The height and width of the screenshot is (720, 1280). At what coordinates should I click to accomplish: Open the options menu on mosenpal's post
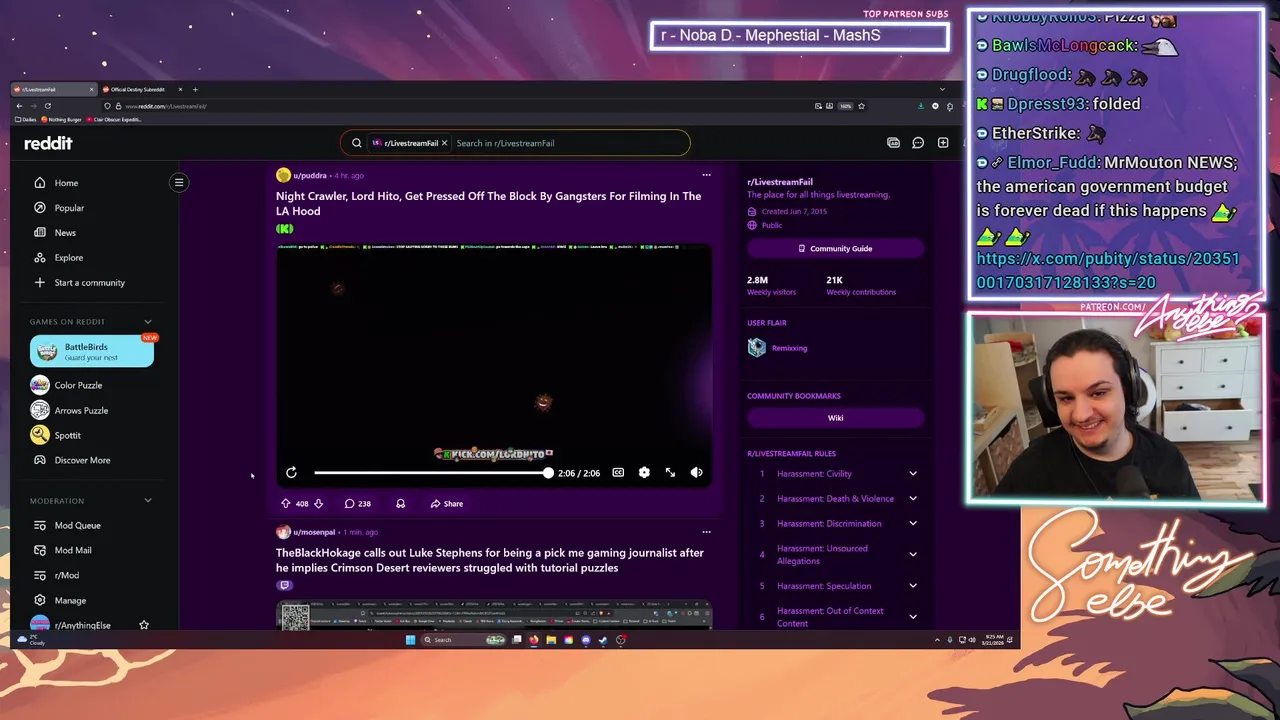tap(706, 532)
